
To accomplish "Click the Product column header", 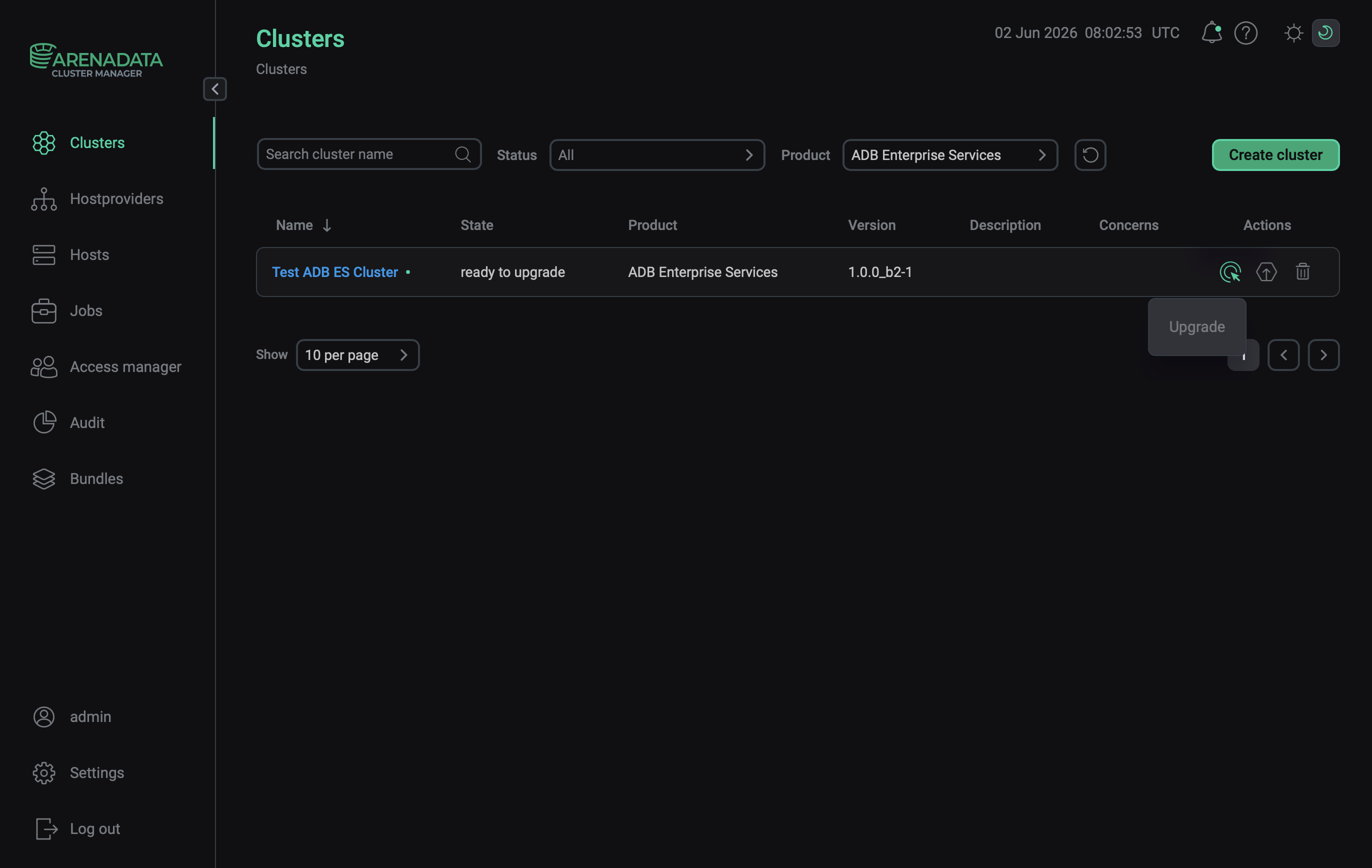I will click(x=652, y=225).
